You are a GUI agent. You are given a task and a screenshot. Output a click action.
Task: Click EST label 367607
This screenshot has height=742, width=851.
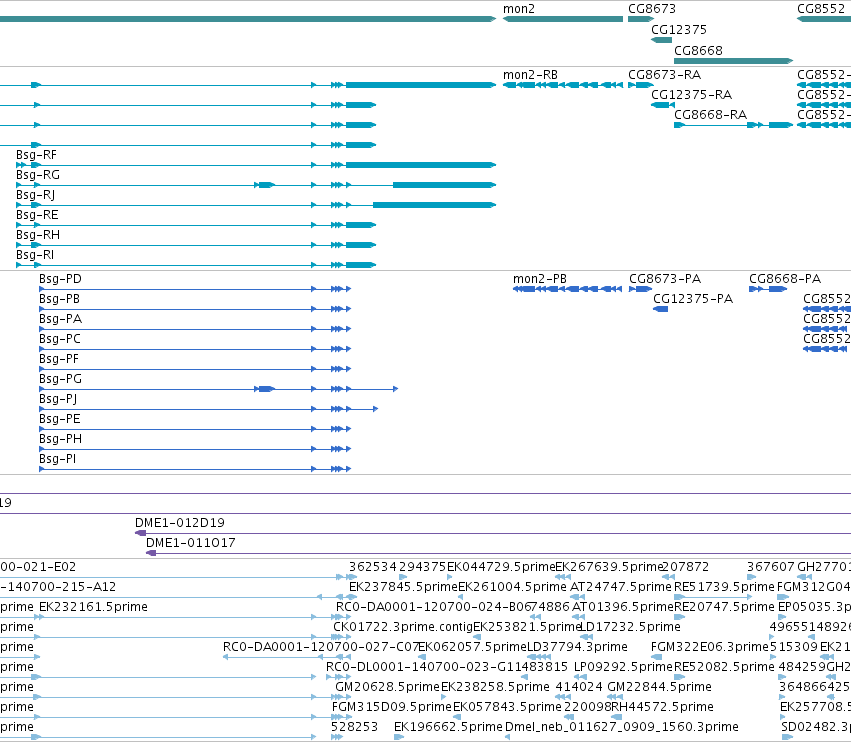pyautogui.click(x=770, y=567)
